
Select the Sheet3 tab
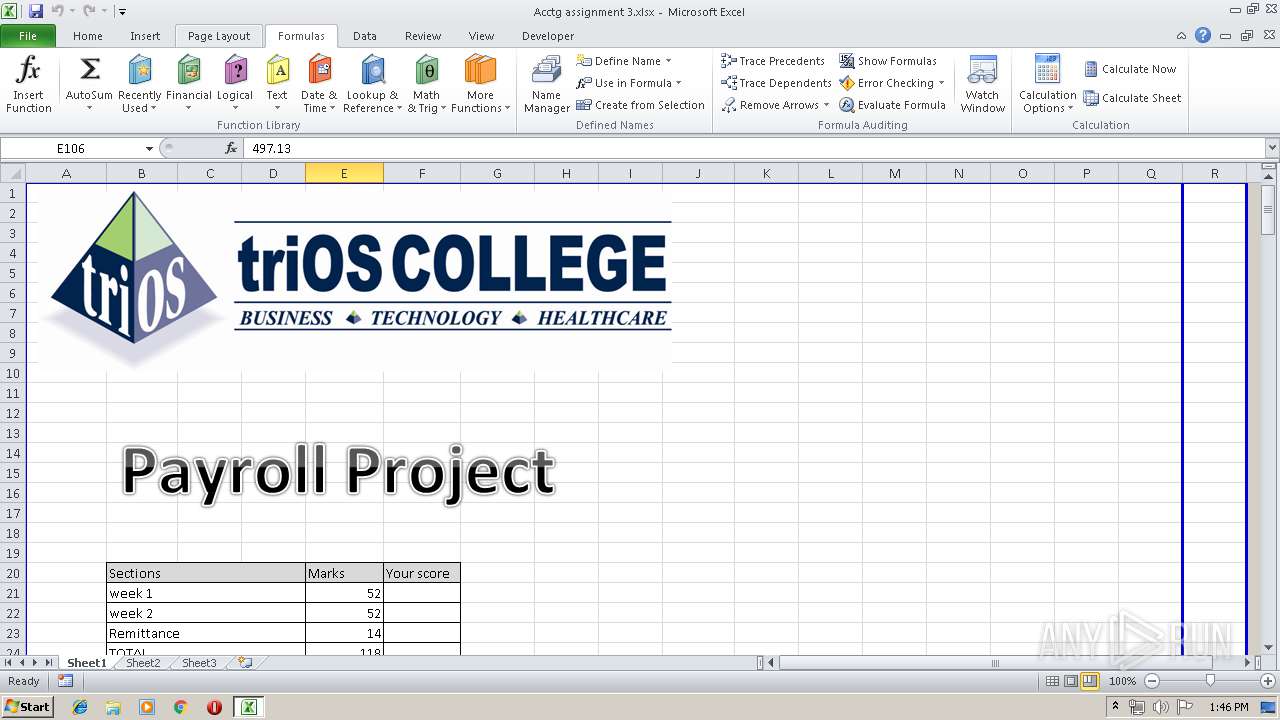pos(198,663)
